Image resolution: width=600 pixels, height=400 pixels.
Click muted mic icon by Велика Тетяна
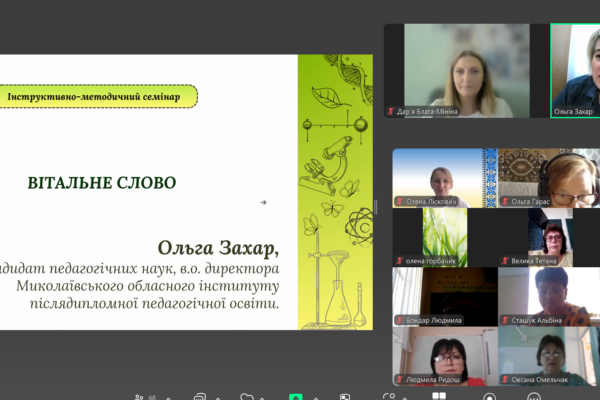(505, 261)
